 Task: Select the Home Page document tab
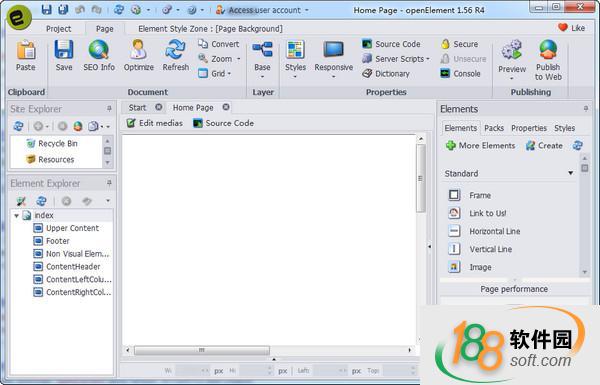(193, 108)
